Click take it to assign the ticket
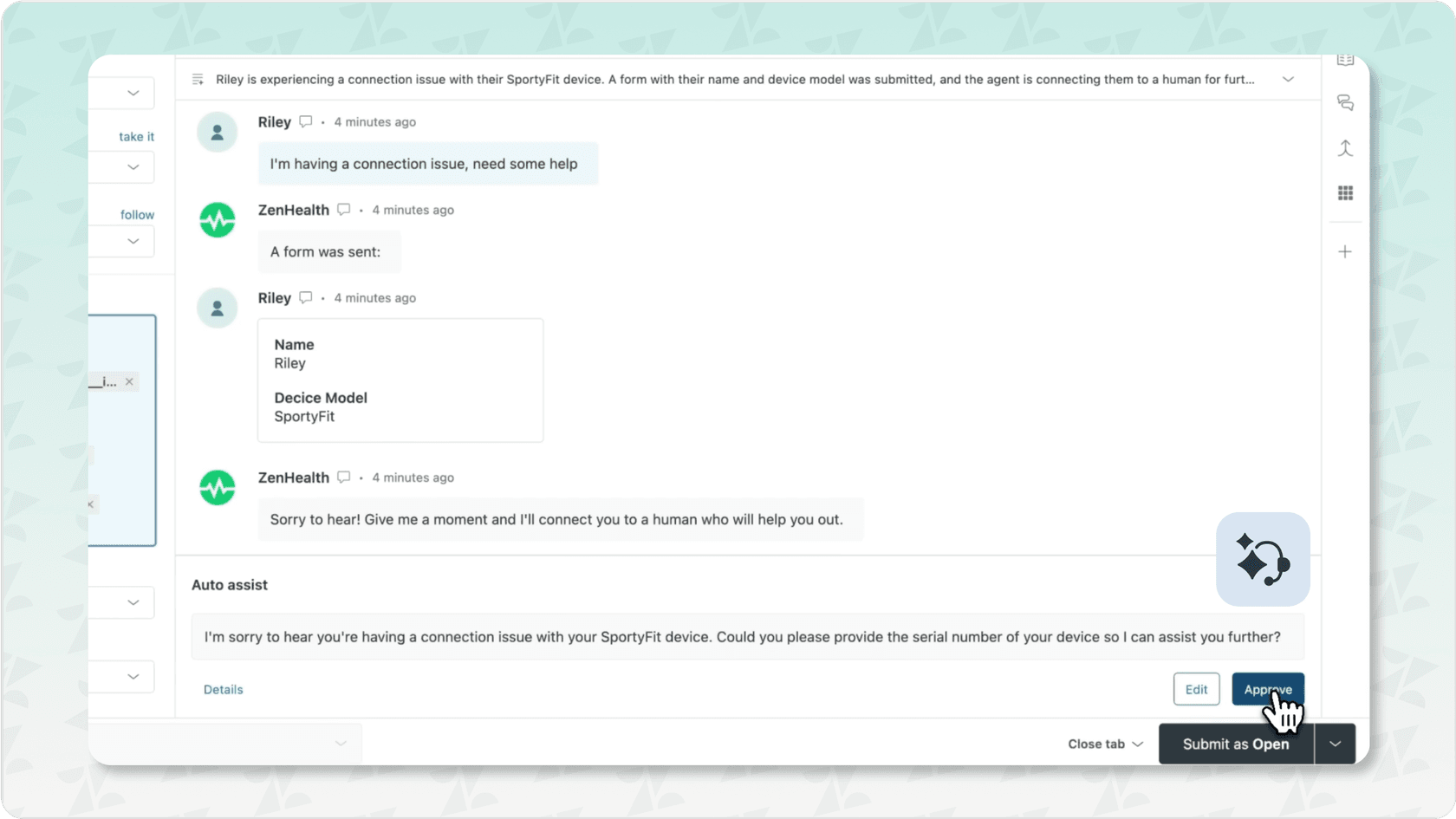 [136, 136]
